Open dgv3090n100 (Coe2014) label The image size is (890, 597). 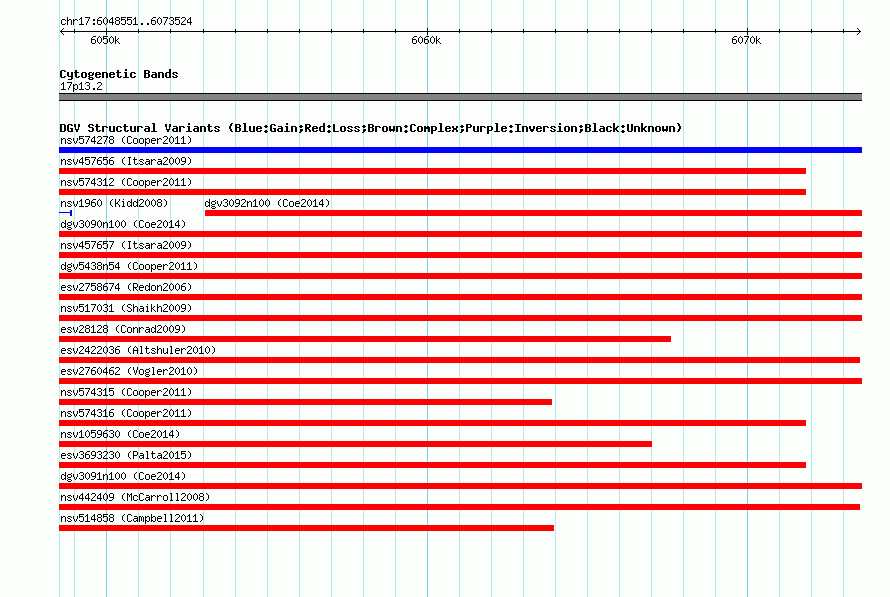[123, 224]
